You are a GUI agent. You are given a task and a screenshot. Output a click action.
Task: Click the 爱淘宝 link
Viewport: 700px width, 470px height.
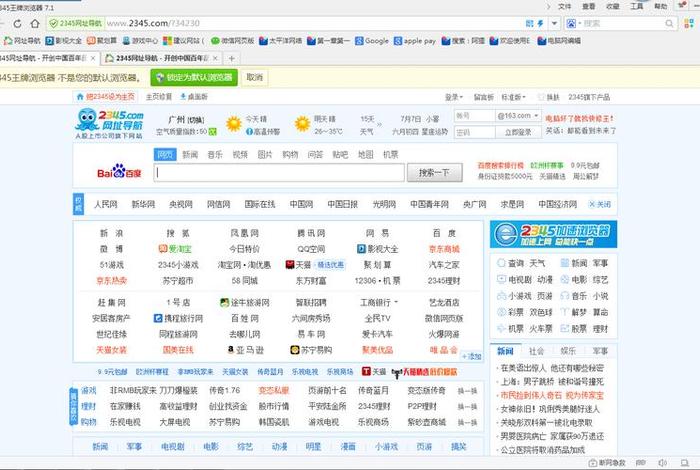click(175, 249)
